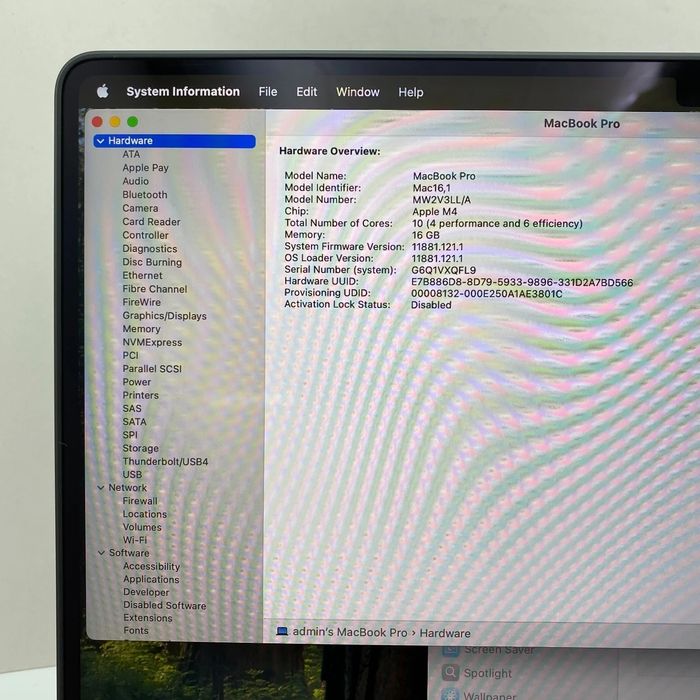
Task: Select Applications in the sidebar
Action: 151,579
